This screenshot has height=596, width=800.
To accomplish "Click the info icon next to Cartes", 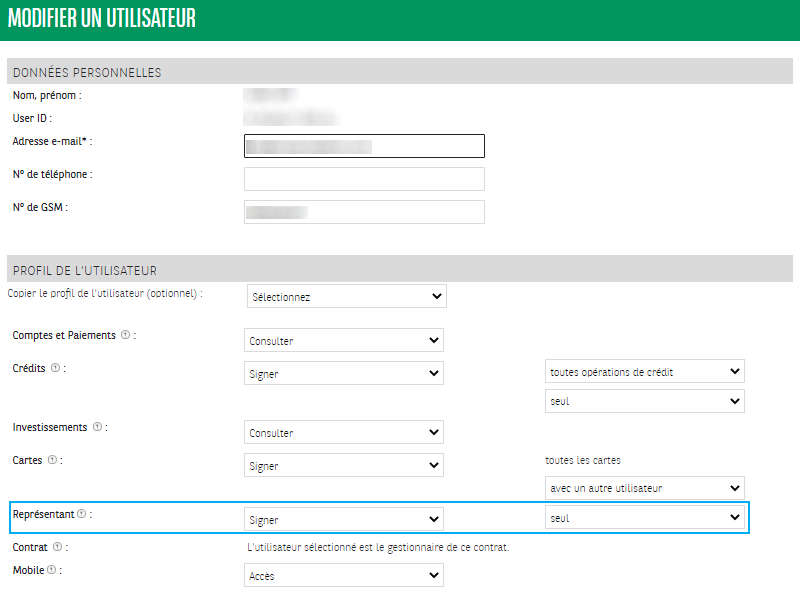I will 52,460.
